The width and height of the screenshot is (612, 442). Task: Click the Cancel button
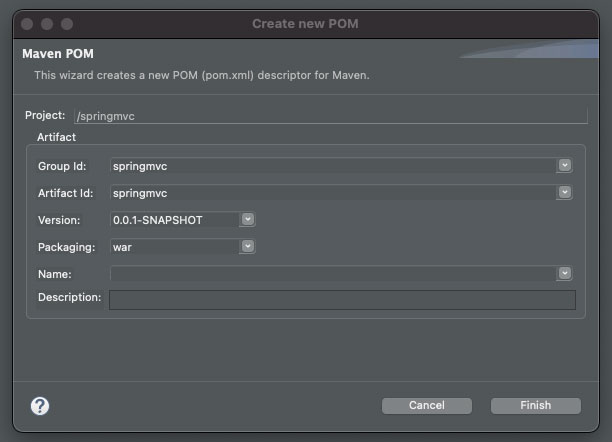pyautogui.click(x=427, y=406)
